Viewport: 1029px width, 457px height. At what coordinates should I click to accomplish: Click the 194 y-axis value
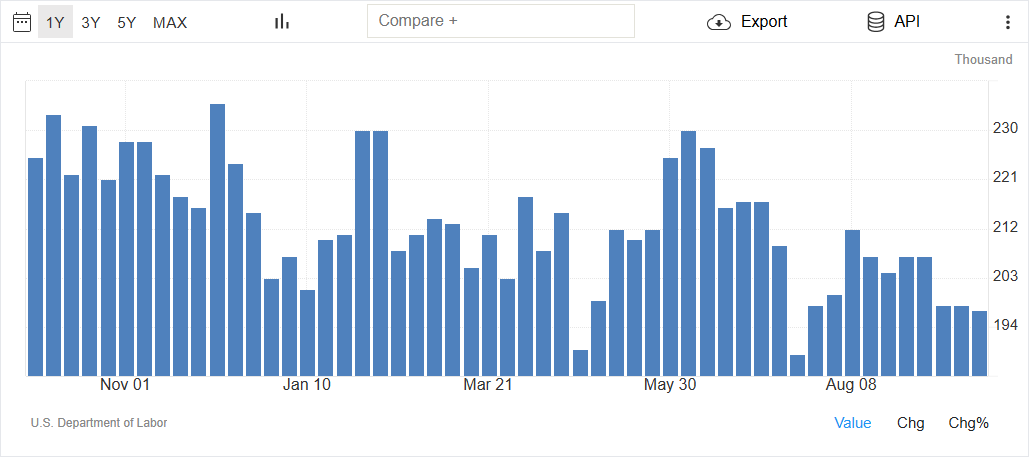click(x=1005, y=325)
